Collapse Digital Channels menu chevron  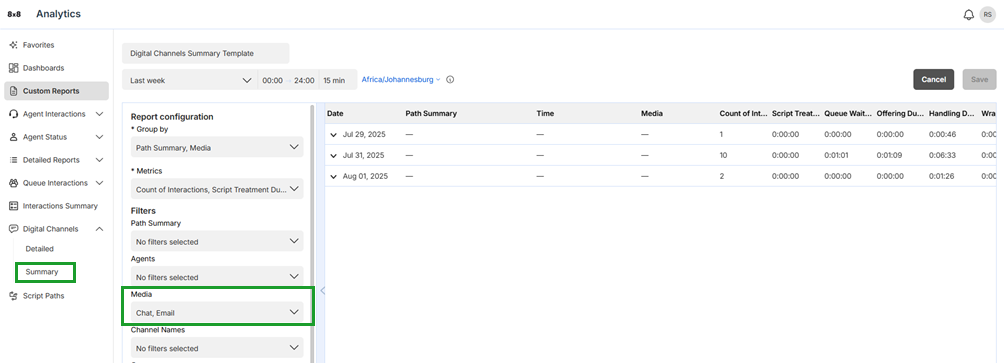[x=99, y=229]
